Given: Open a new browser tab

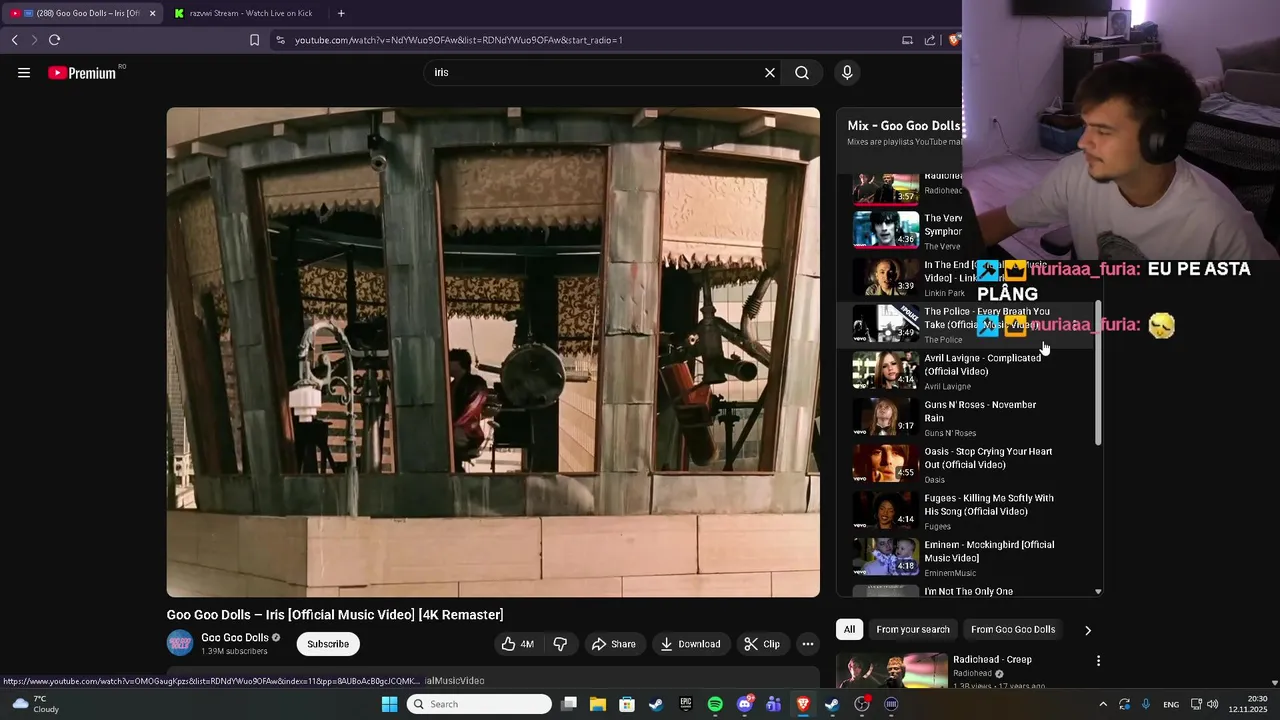Looking at the screenshot, I should coord(341,13).
